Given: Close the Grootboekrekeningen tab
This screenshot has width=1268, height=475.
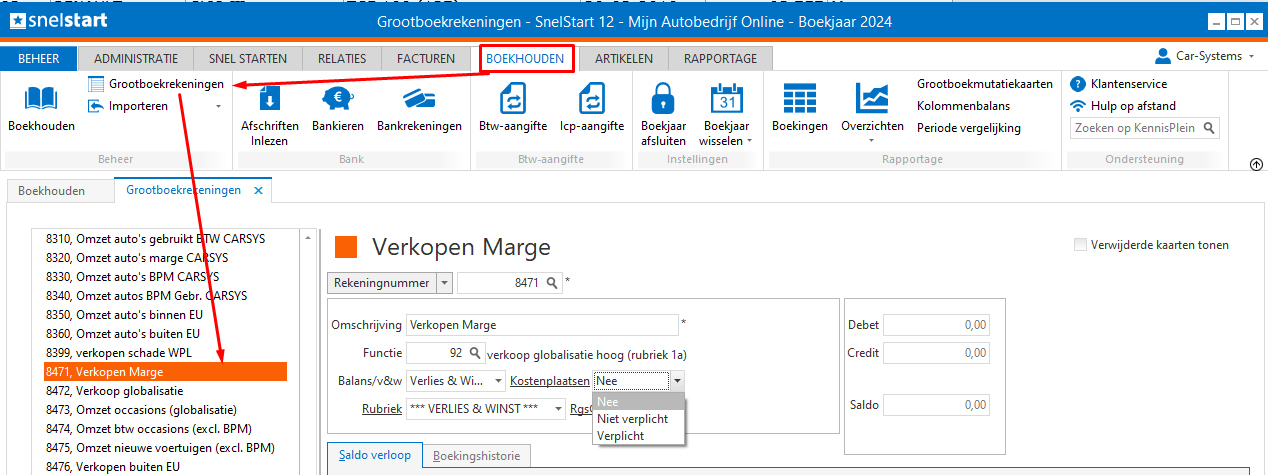Looking at the screenshot, I should [x=258, y=190].
